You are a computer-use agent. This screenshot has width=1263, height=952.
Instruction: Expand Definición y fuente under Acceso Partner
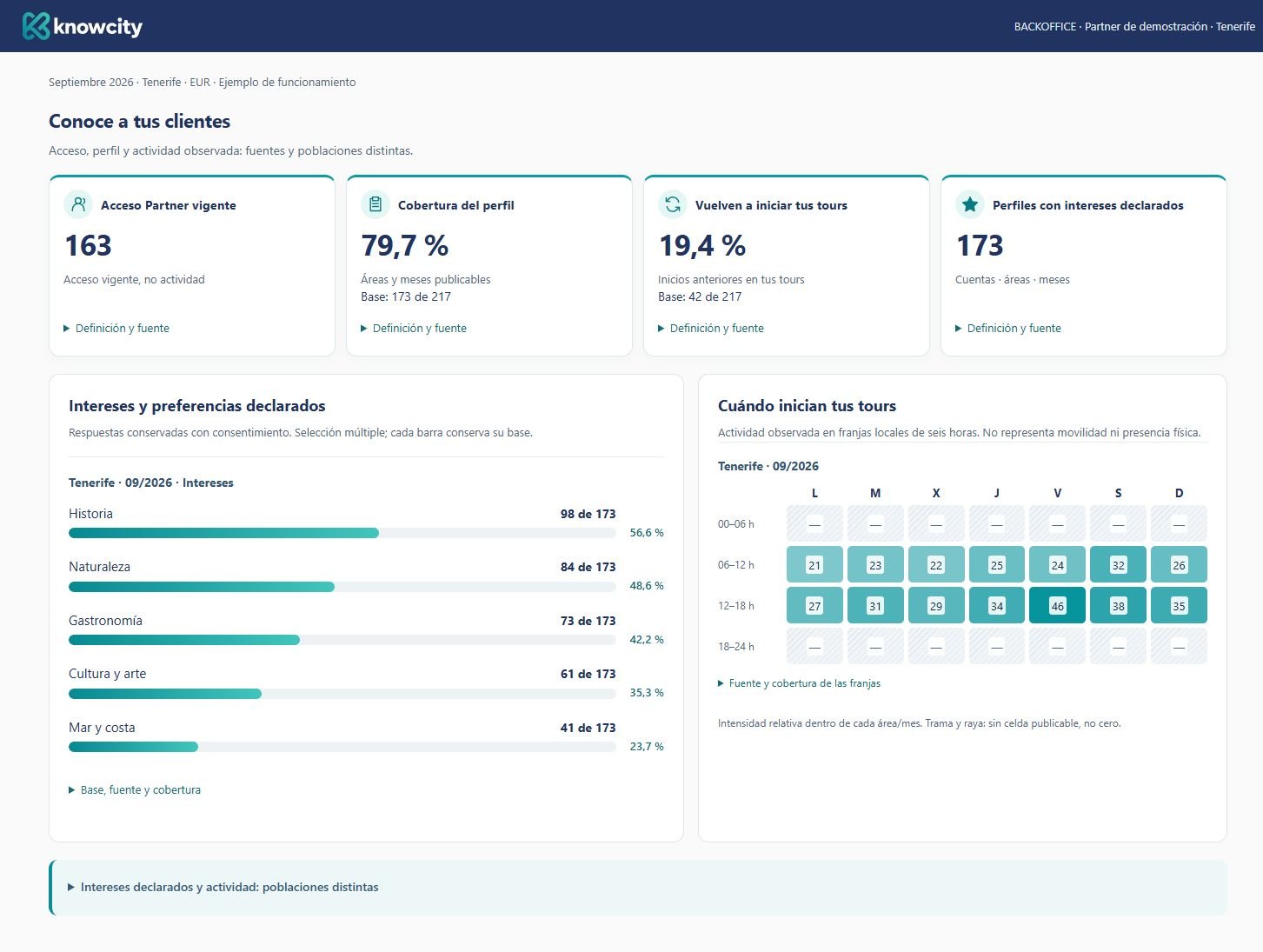116,328
